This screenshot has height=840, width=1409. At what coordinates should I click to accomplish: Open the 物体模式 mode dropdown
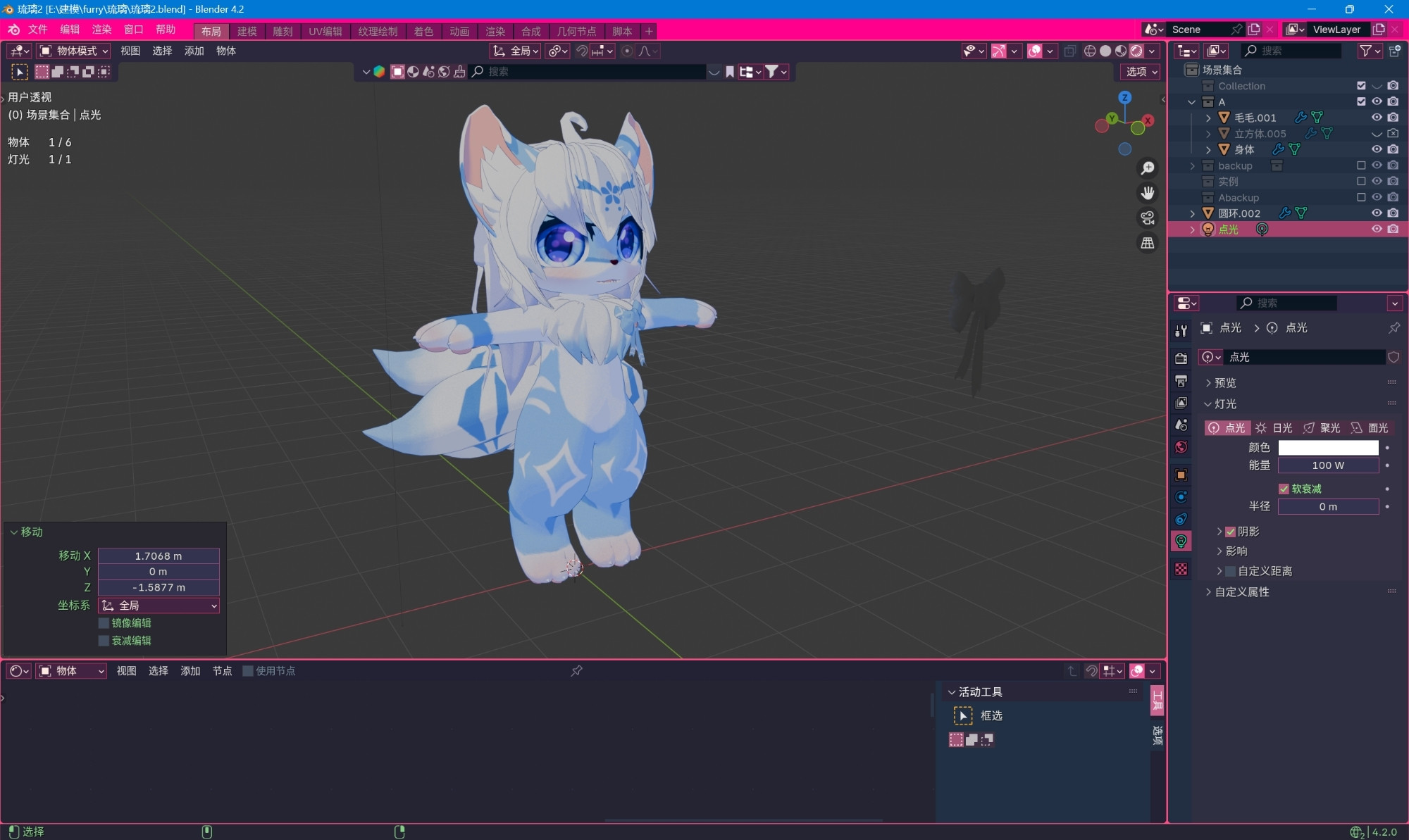pos(74,51)
